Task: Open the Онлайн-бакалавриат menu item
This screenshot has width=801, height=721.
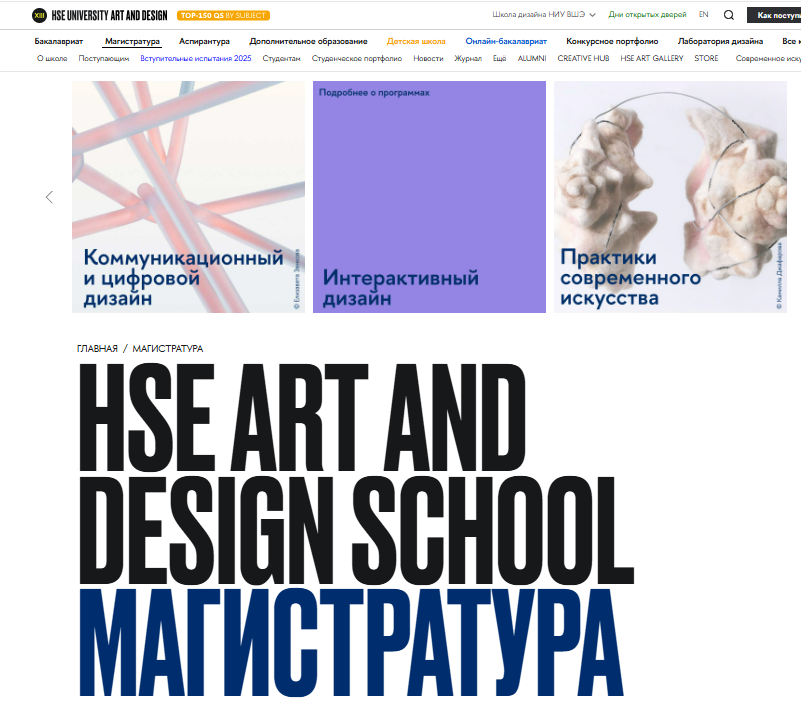Action: [506, 41]
